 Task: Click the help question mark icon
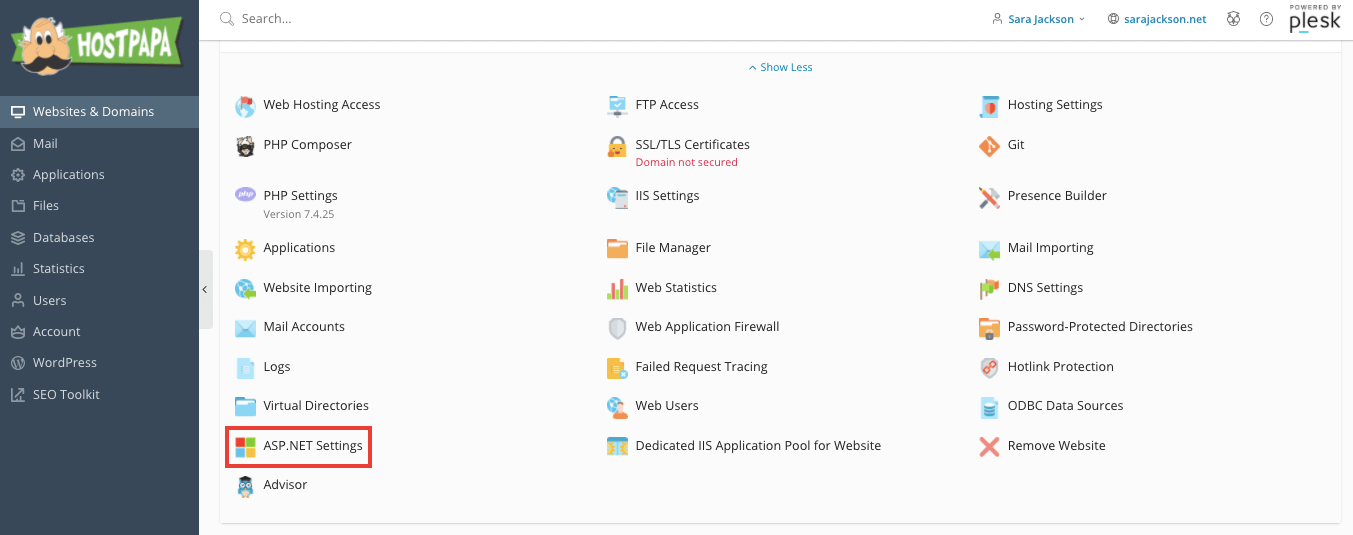[x=1266, y=19]
